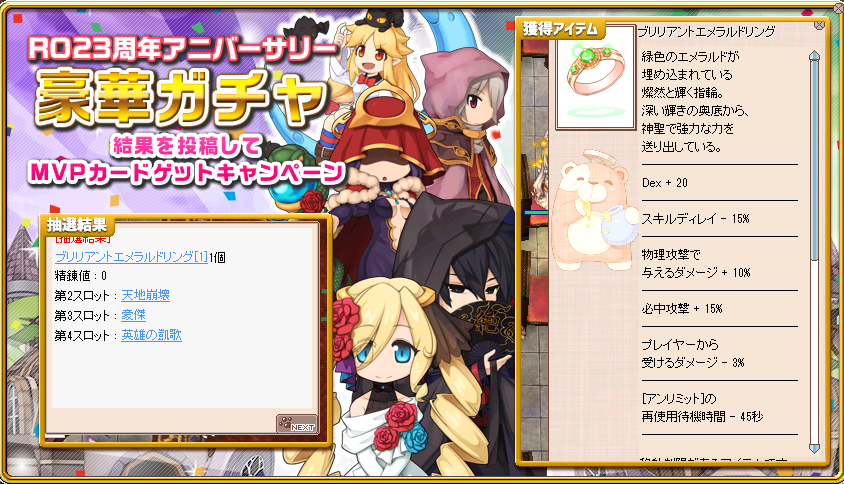The width and height of the screenshot is (844, 484).
Task: Click the item description scrollbar up arrow
Action: pyautogui.click(x=814, y=56)
